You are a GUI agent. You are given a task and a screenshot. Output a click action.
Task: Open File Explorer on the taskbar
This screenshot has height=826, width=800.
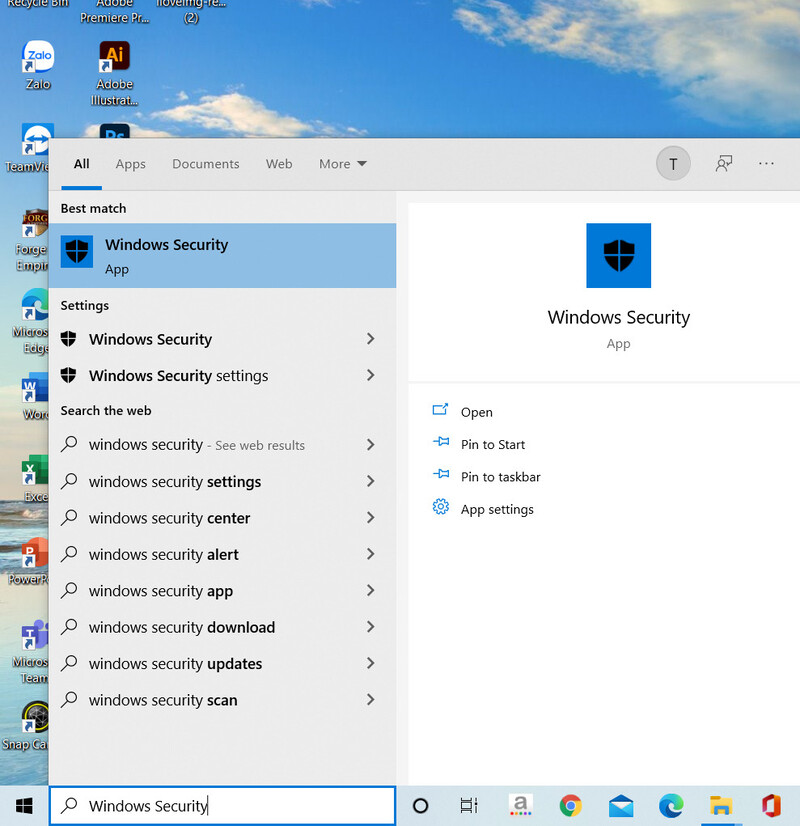(720, 805)
